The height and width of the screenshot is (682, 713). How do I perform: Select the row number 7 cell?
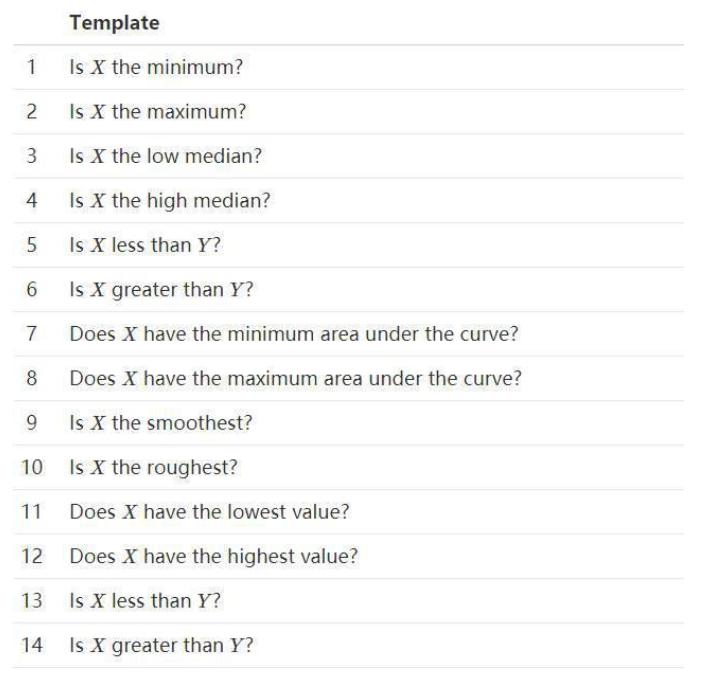[x=32, y=334]
